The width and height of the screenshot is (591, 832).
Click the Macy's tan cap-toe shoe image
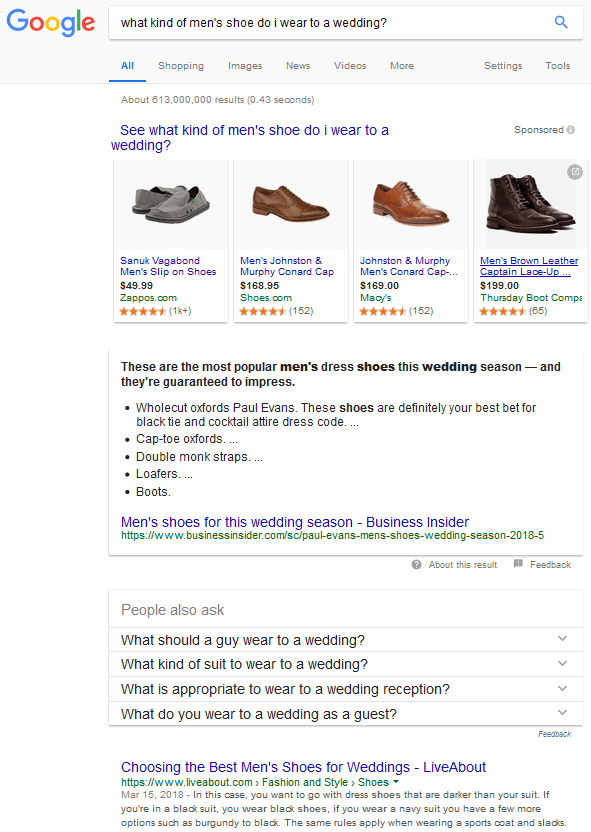coord(411,204)
